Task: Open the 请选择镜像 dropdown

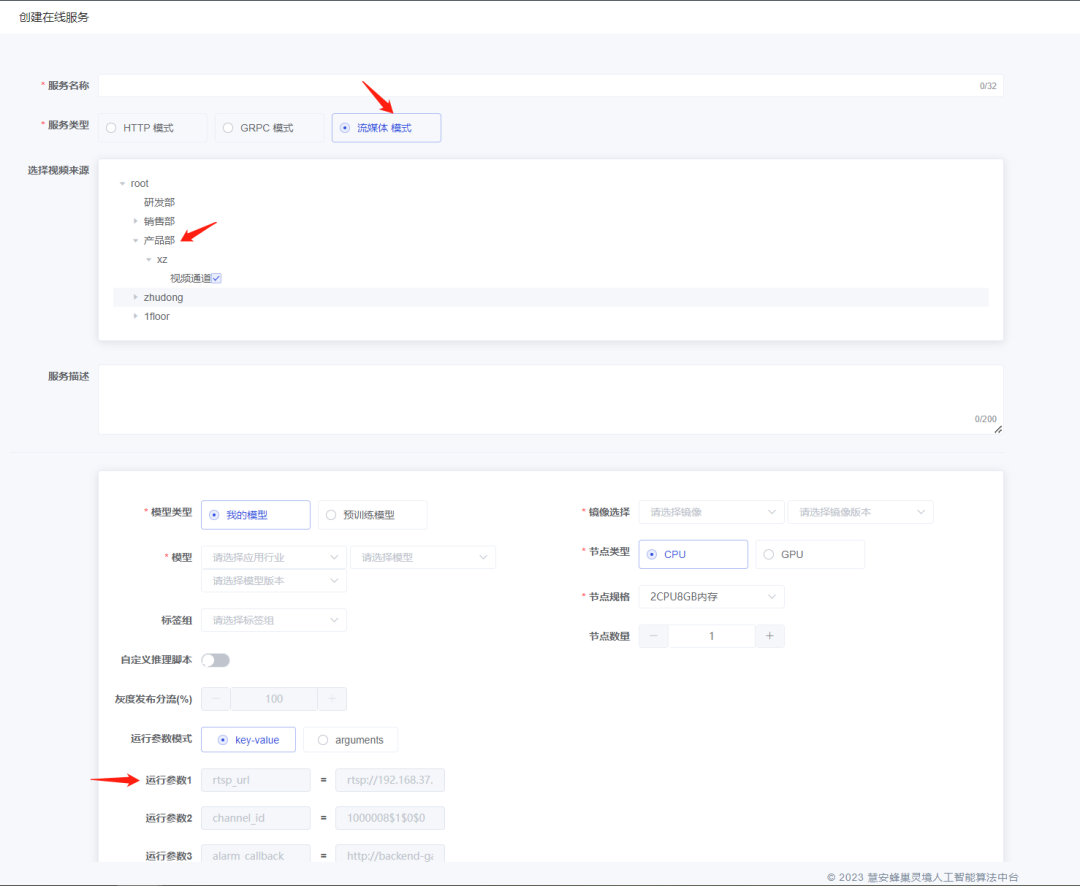Action: click(x=711, y=512)
